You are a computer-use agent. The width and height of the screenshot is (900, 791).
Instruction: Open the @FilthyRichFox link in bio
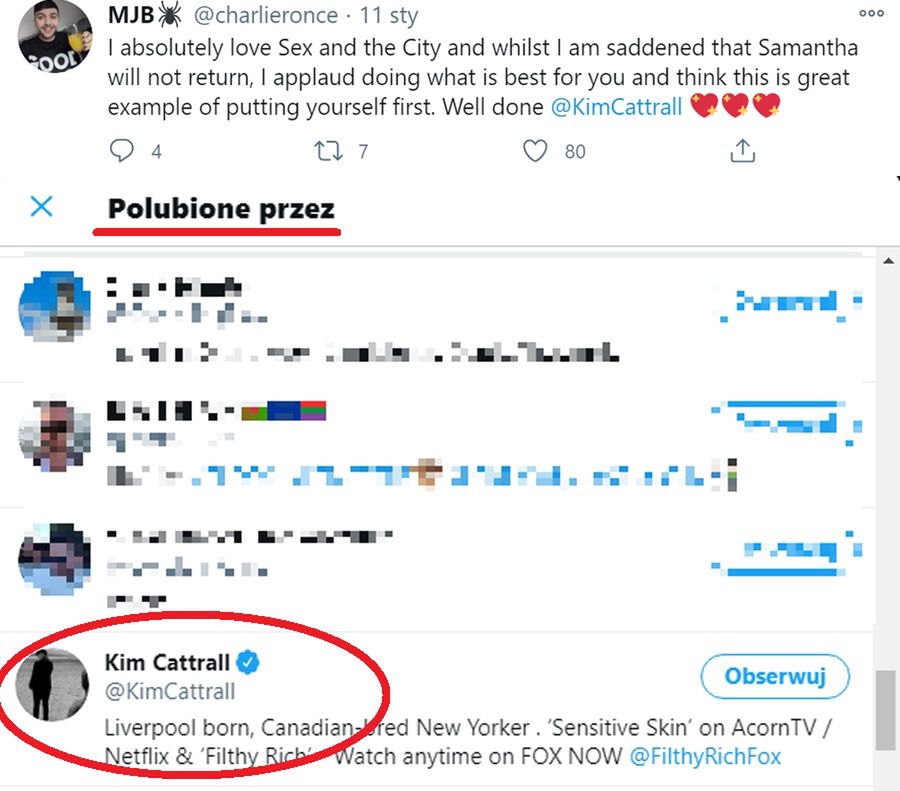pyautogui.click(x=705, y=757)
